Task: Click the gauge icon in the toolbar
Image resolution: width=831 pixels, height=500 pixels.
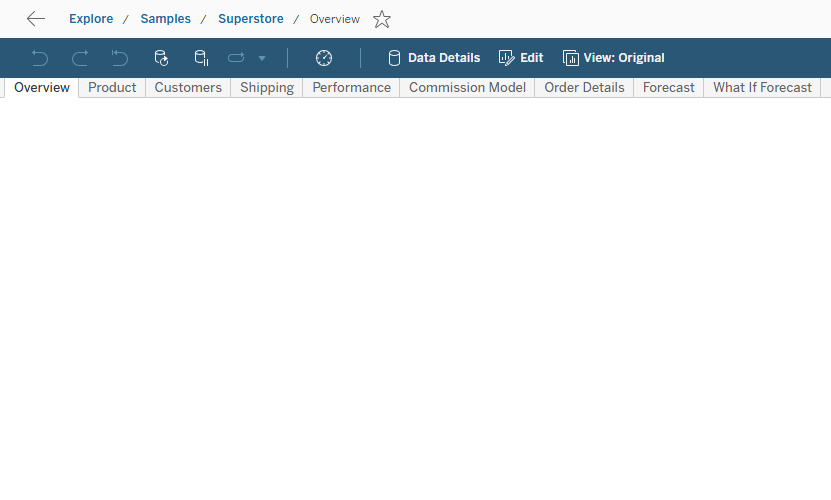Action: (x=324, y=58)
